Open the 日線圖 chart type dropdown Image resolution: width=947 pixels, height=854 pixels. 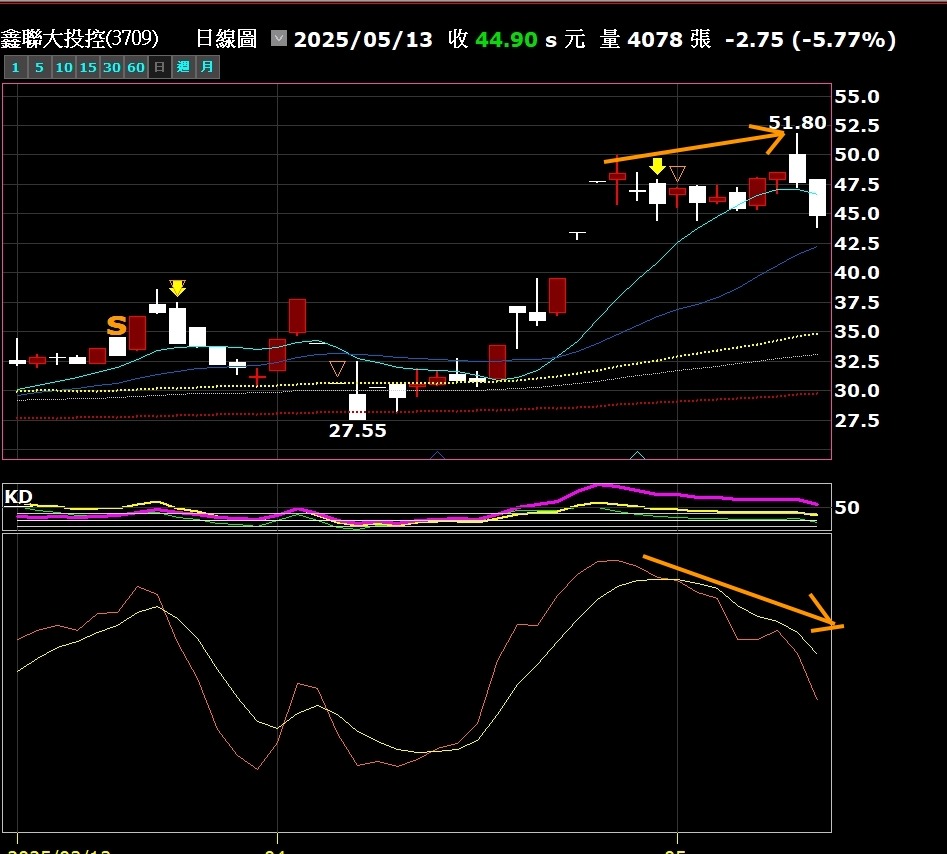[x=279, y=39]
